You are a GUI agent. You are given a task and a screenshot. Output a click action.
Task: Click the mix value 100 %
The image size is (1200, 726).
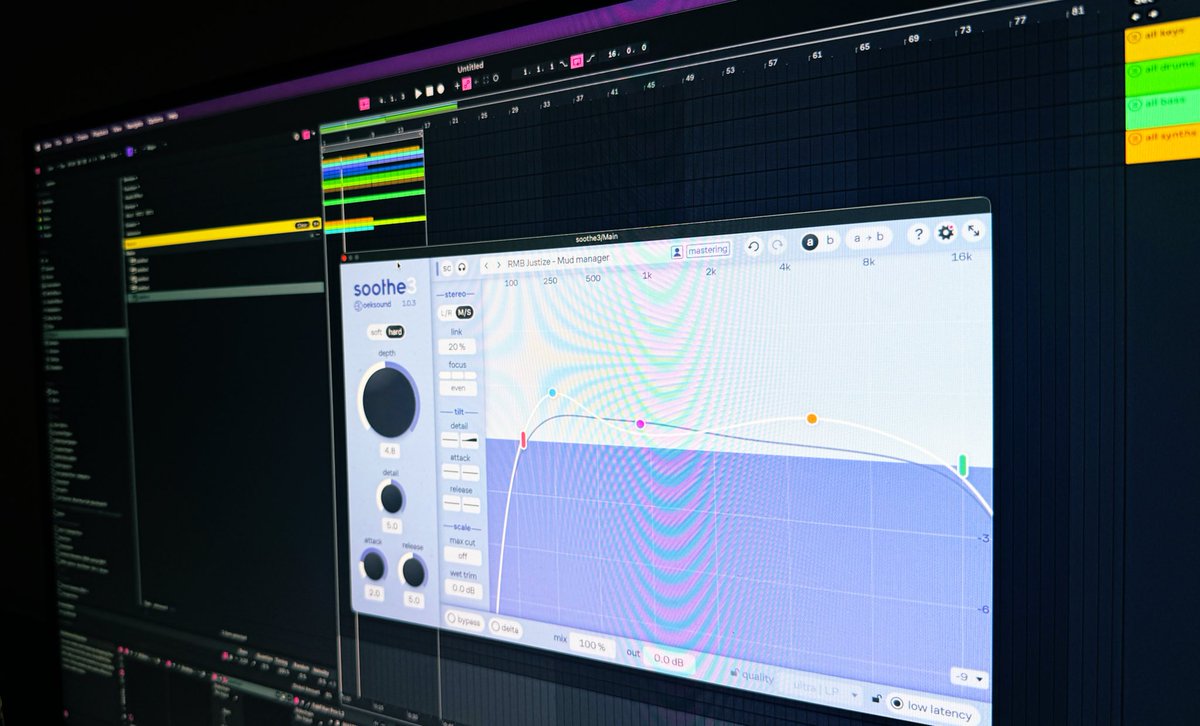[x=592, y=646]
